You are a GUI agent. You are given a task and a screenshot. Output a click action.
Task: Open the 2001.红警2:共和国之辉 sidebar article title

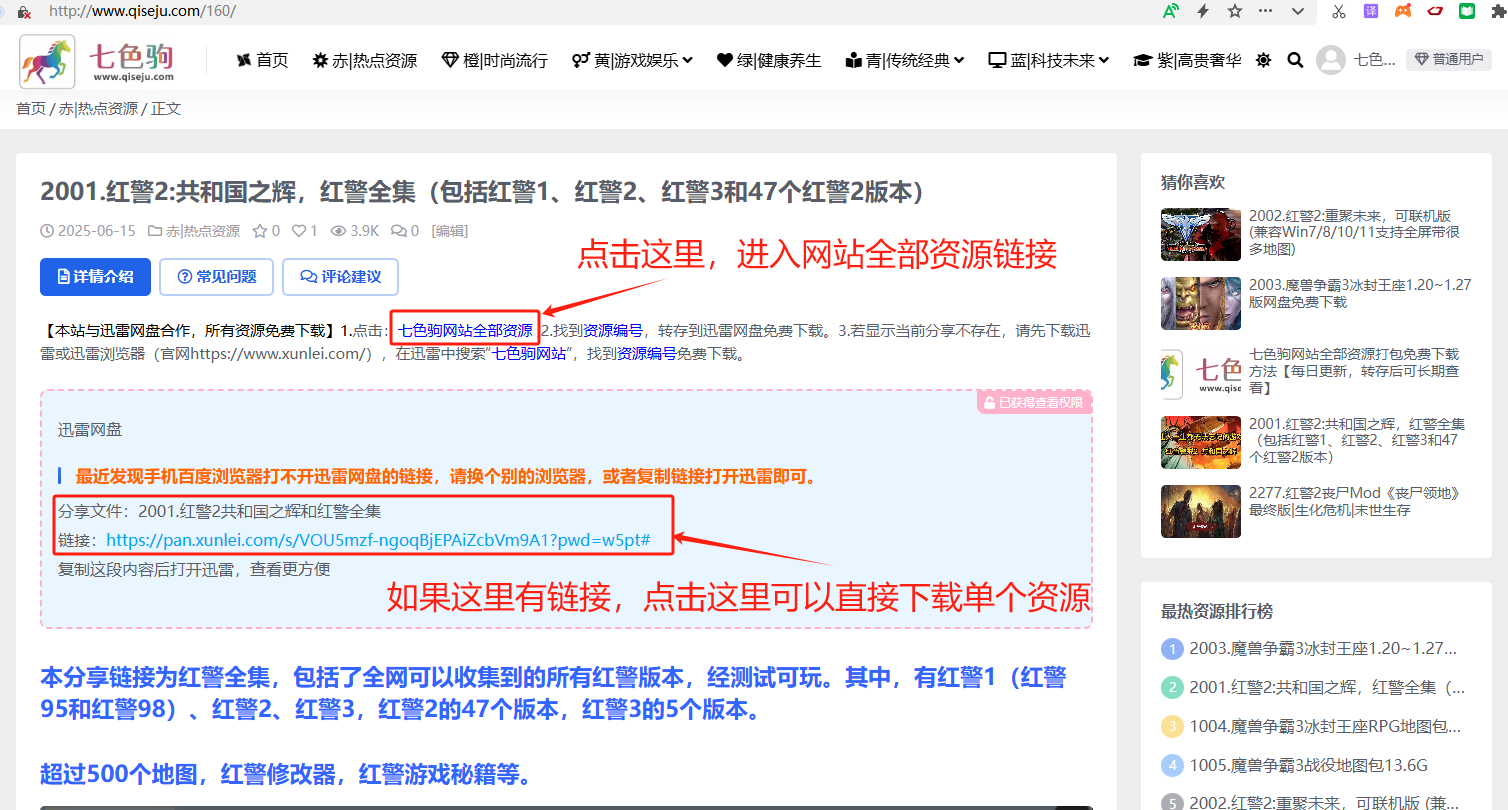(x=1358, y=441)
